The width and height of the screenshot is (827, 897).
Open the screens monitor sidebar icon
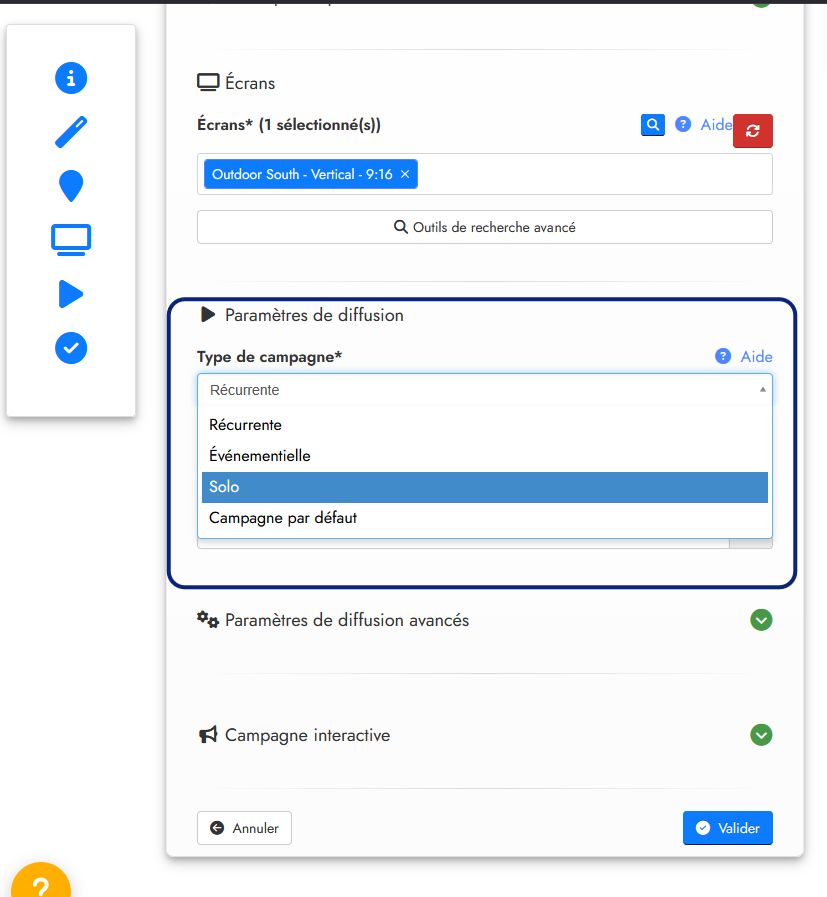point(71,239)
